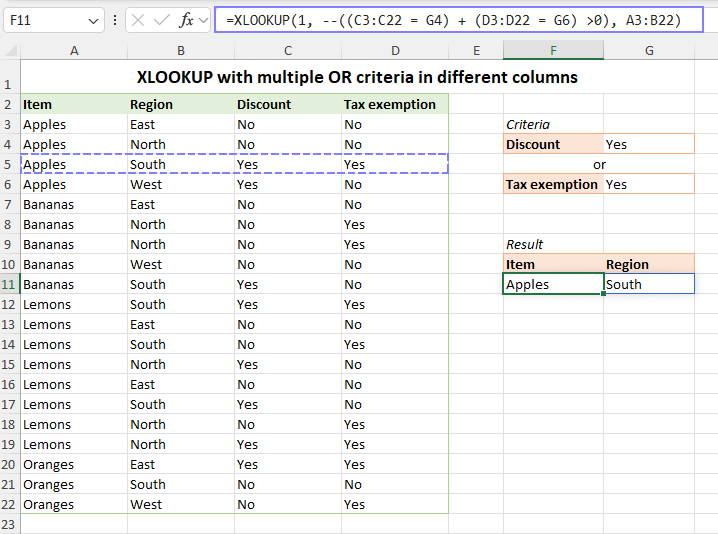The height and width of the screenshot is (534, 718).
Task: Select row 5 header
Action: (x=10, y=164)
